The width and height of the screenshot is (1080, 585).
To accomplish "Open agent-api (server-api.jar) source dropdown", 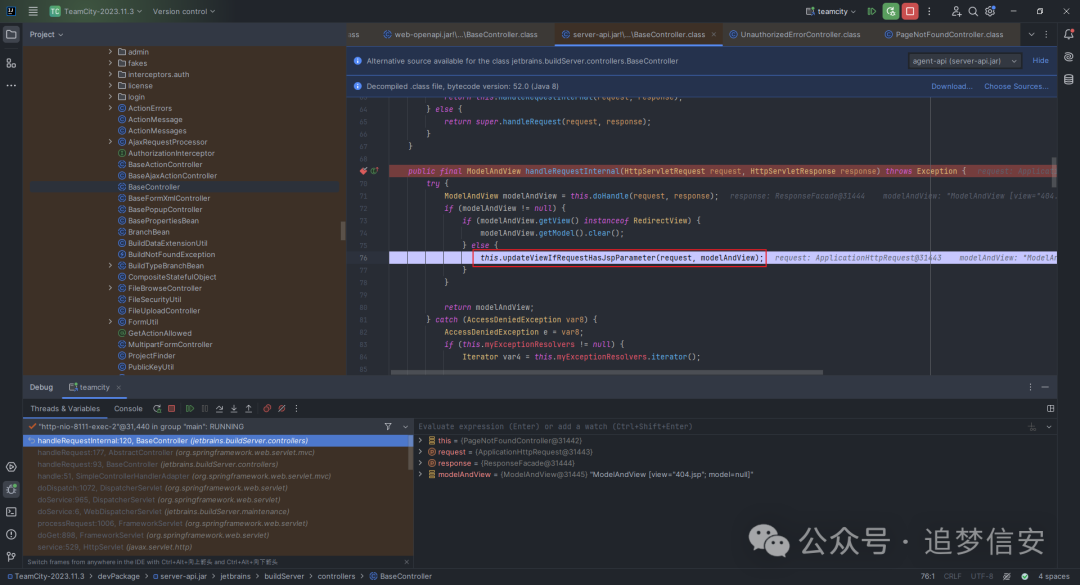I will pyautogui.click(x=964, y=61).
